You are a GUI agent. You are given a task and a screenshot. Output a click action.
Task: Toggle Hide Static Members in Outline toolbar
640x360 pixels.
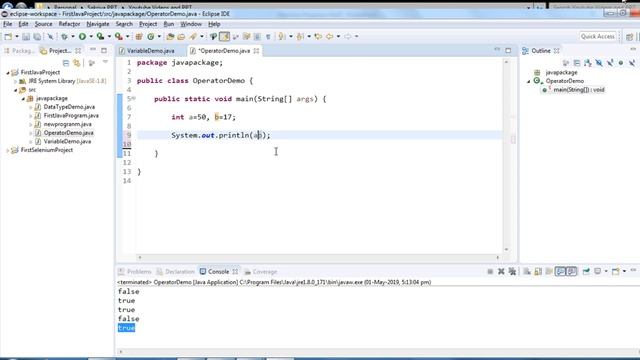point(610,63)
